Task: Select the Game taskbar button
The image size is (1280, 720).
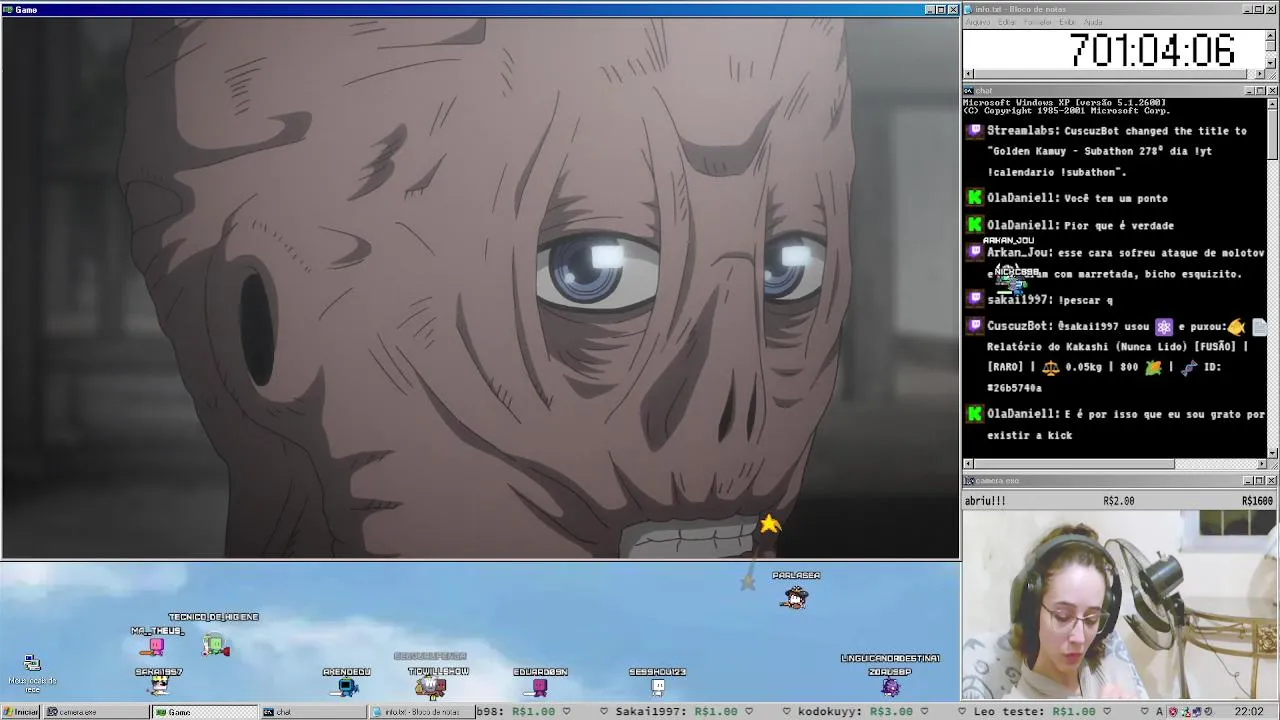Action: click(204, 712)
